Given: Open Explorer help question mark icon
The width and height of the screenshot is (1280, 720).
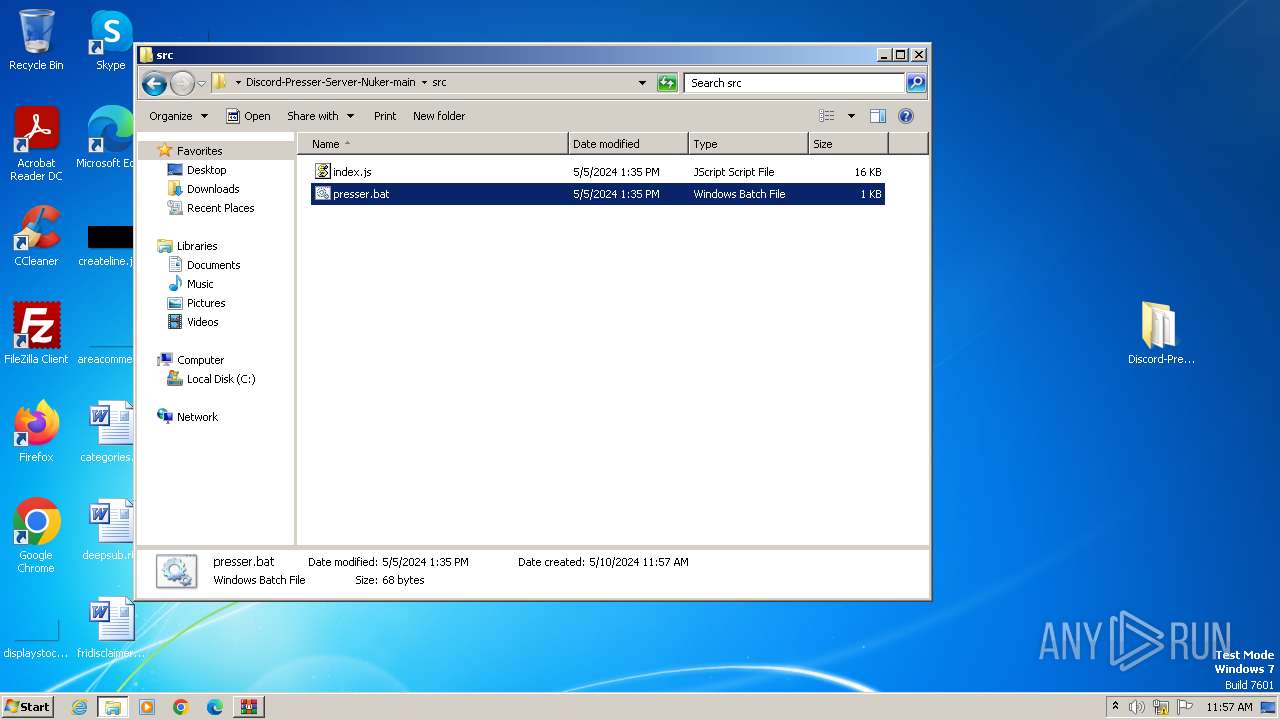Looking at the screenshot, I should pos(906,116).
